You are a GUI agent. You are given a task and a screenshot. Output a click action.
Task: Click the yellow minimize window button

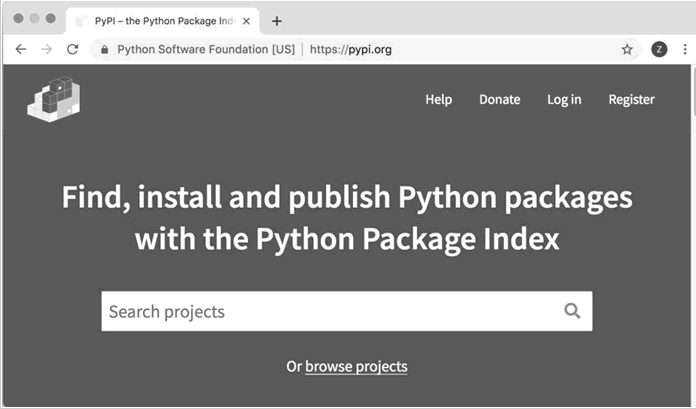[x=35, y=18]
